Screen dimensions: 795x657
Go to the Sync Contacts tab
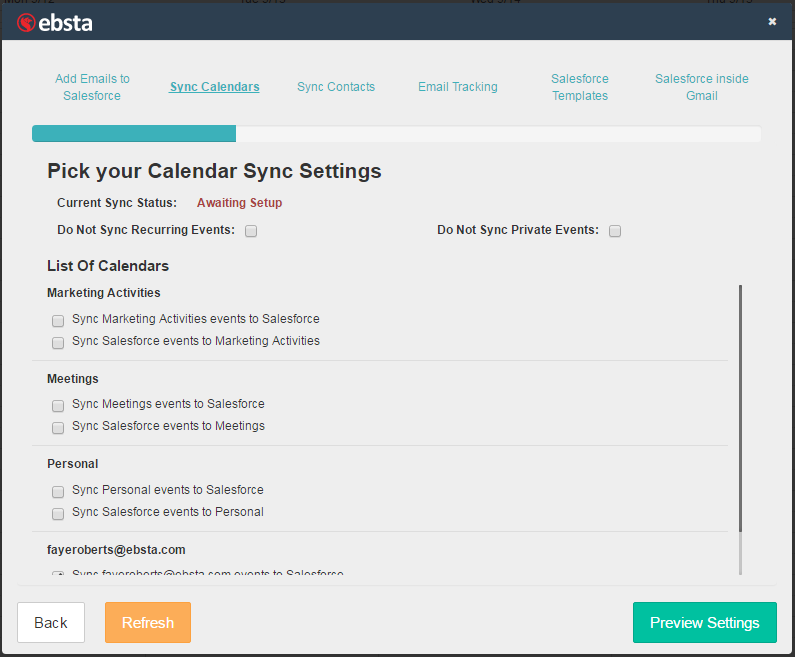336,87
